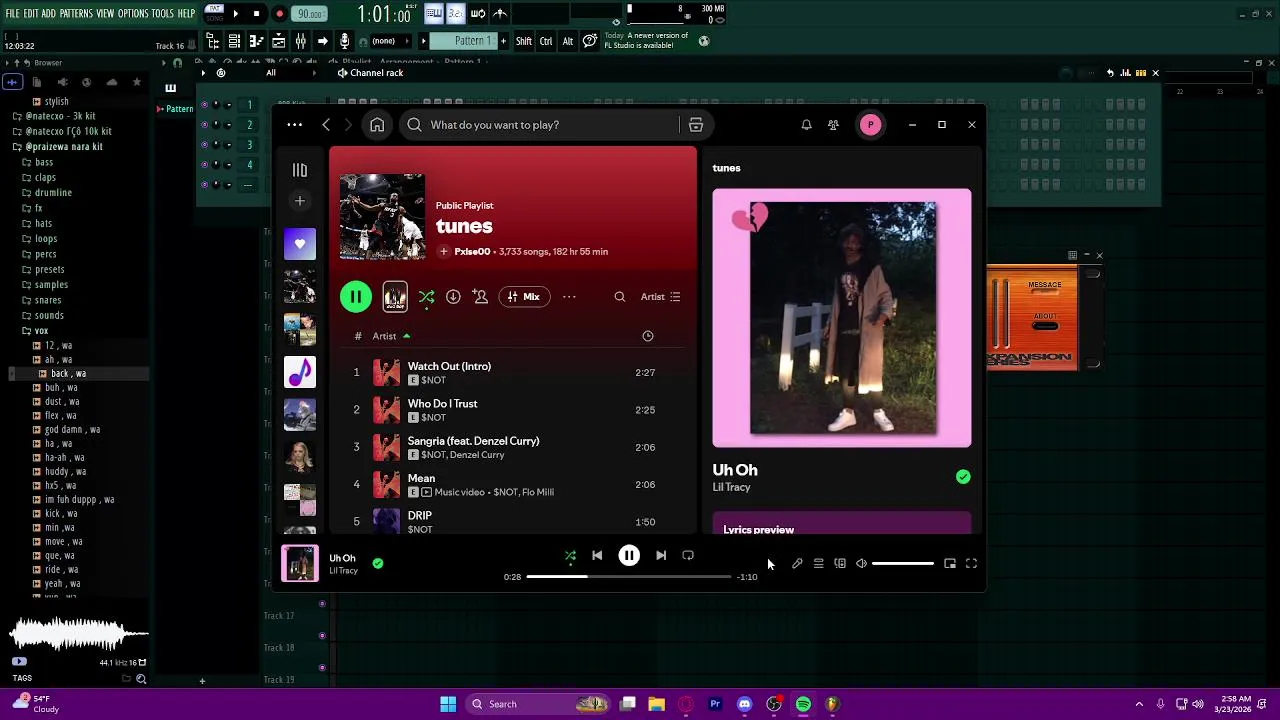The width and height of the screenshot is (1280, 720).
Task: Click the duration clock column header
Action: 648,336
